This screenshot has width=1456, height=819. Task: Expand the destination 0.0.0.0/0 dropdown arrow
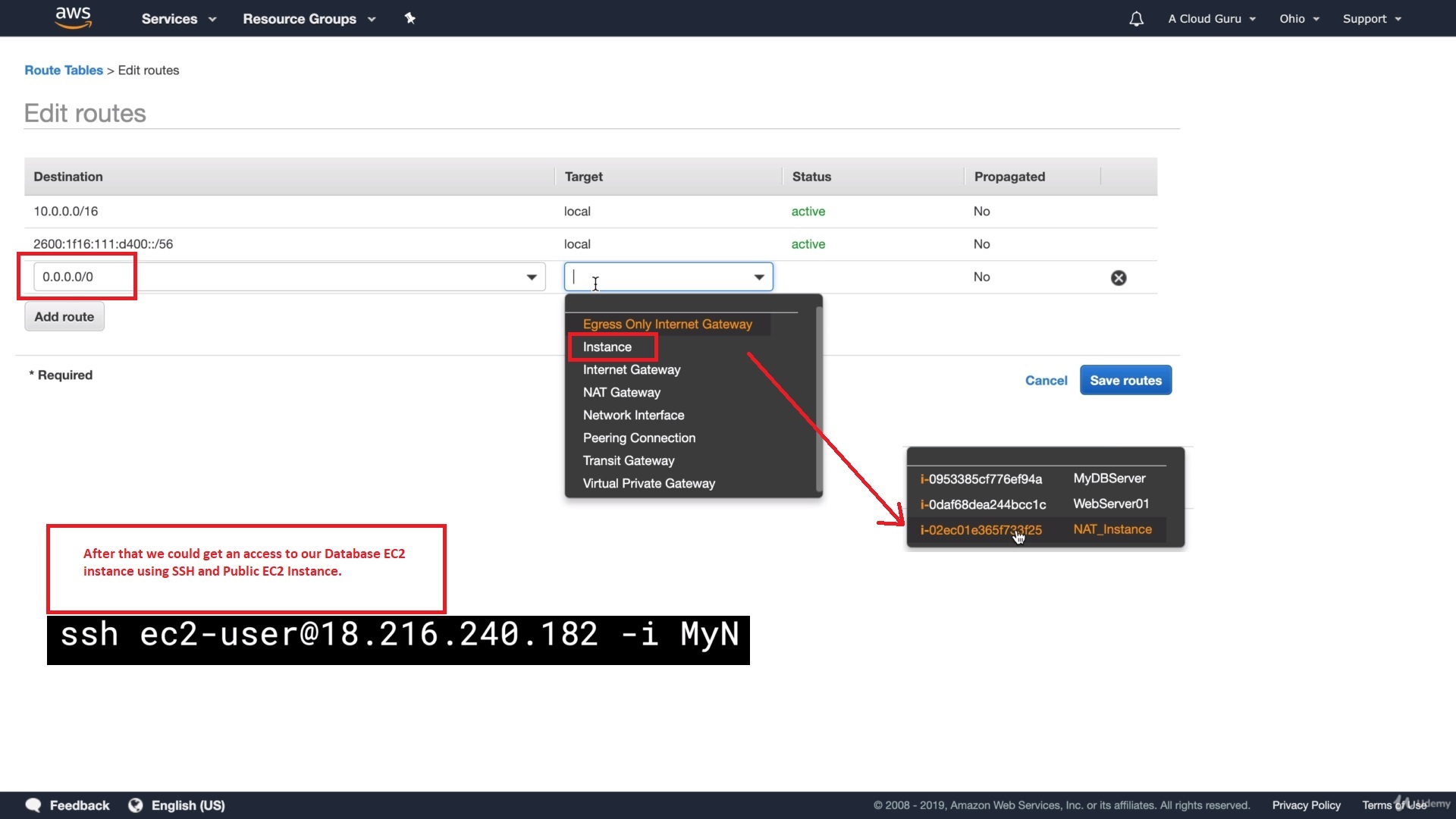[x=532, y=278]
